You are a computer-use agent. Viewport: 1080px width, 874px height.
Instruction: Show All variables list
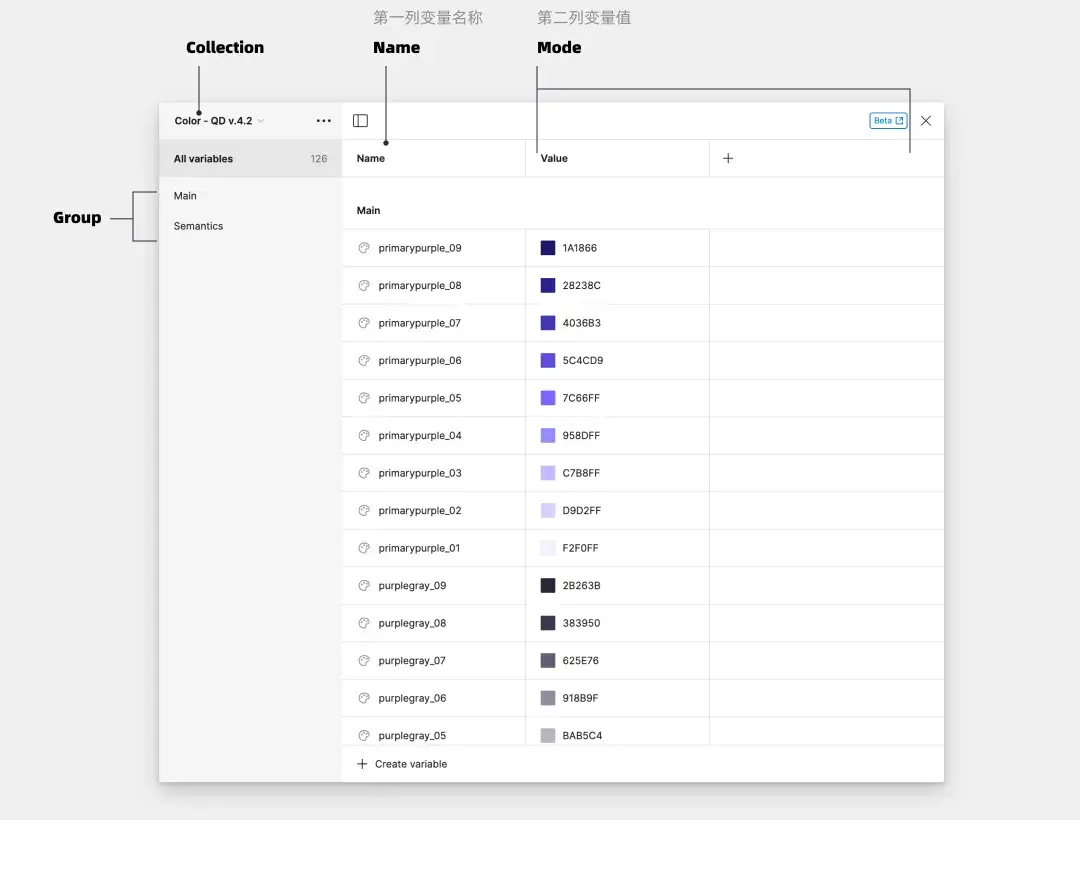click(x=204, y=159)
